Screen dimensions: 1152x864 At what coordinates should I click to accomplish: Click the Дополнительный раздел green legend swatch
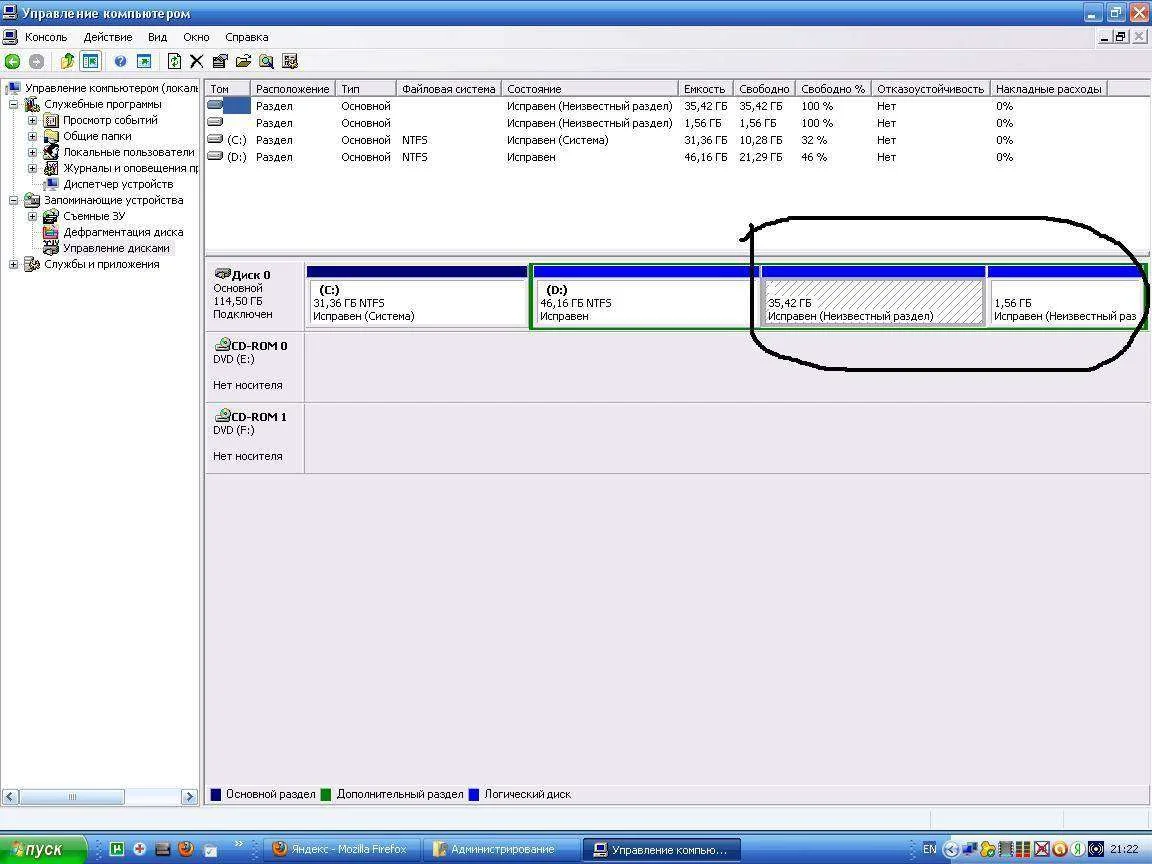click(326, 794)
